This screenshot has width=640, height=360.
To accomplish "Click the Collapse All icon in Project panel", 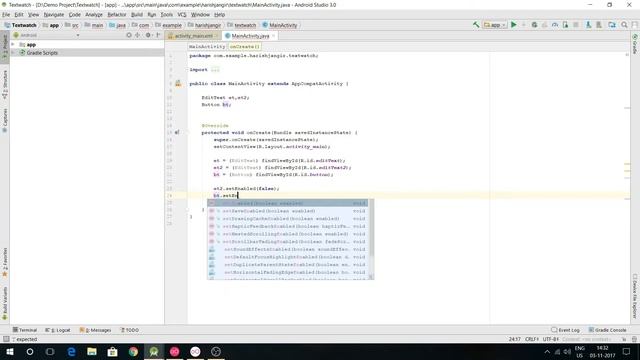I will pos(138,35).
